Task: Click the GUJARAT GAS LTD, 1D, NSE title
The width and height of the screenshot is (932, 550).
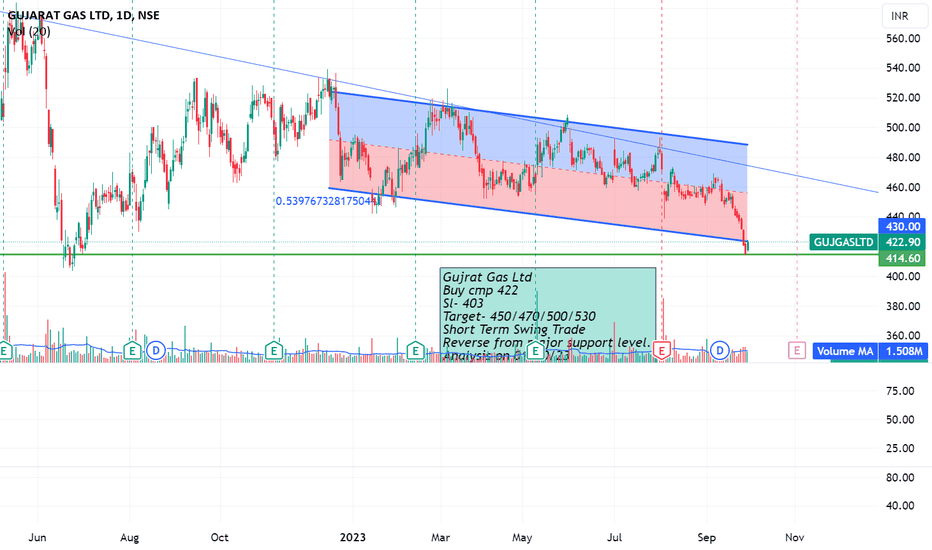Action: tap(83, 15)
